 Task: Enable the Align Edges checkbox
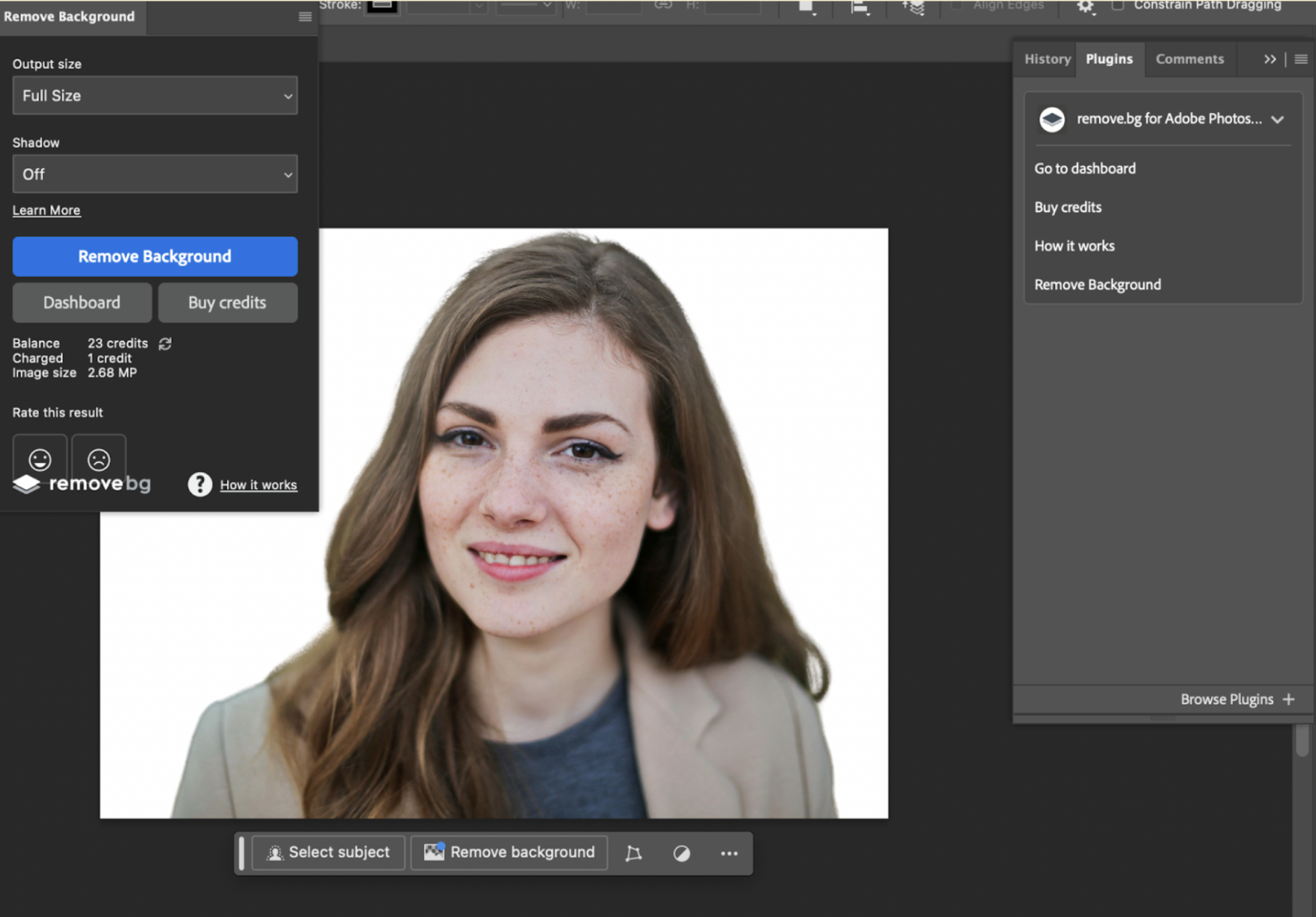955,4
